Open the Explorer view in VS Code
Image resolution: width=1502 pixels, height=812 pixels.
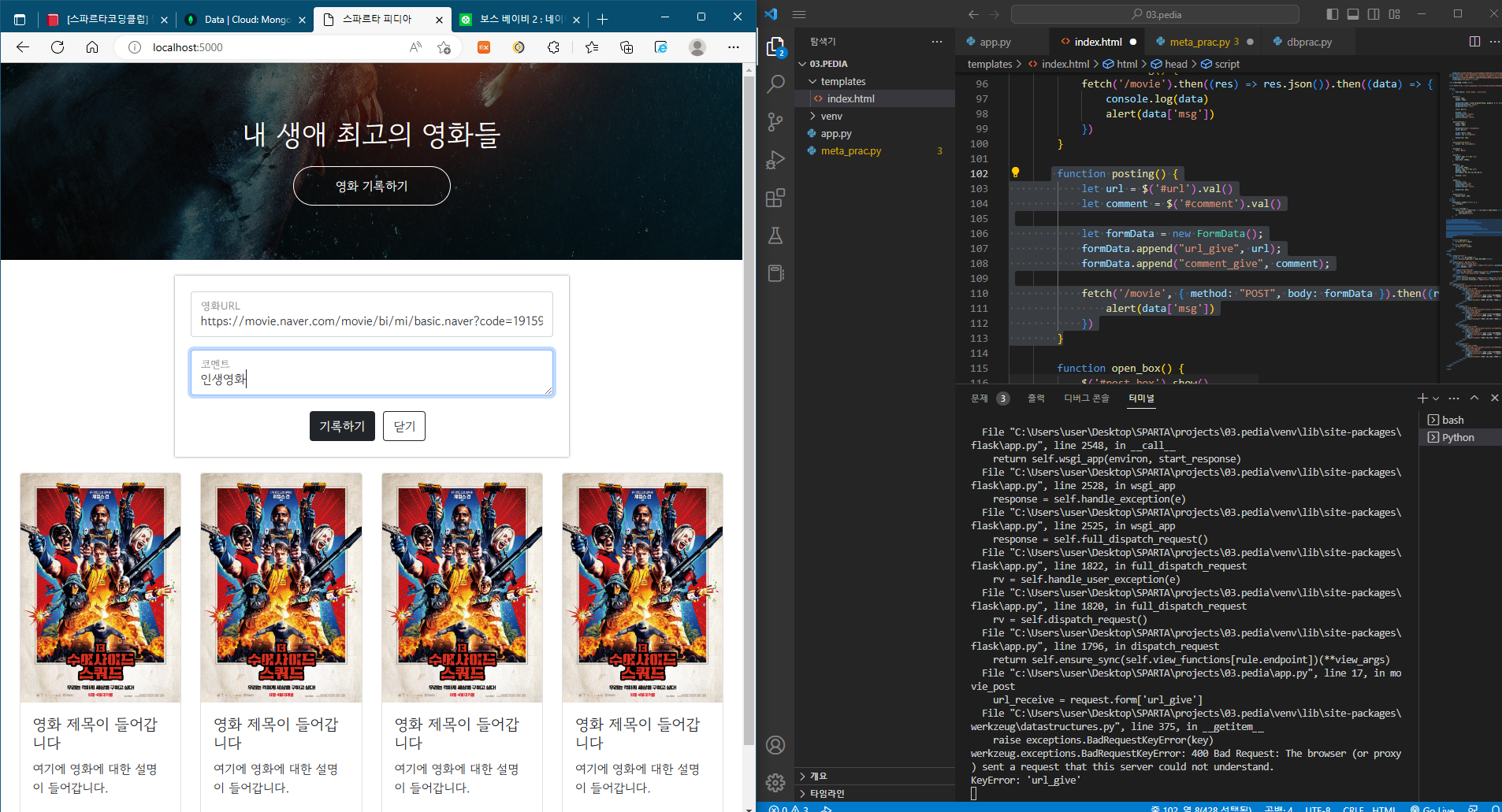coord(775,47)
